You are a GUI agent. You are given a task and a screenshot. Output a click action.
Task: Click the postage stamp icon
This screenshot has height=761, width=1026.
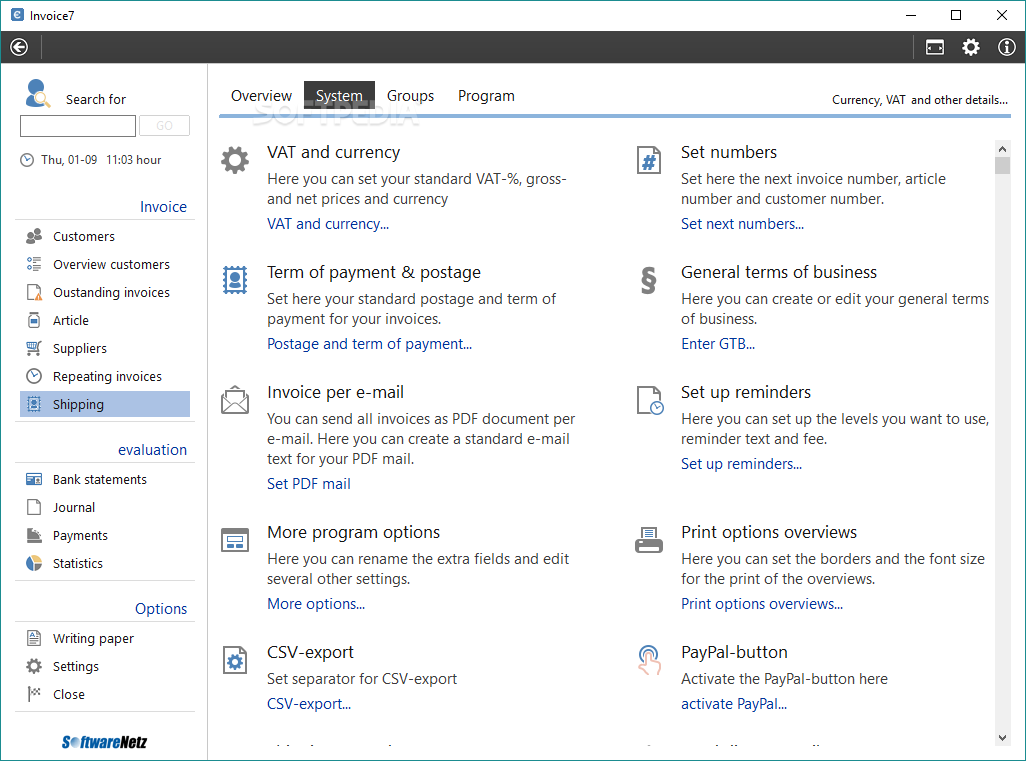point(234,280)
